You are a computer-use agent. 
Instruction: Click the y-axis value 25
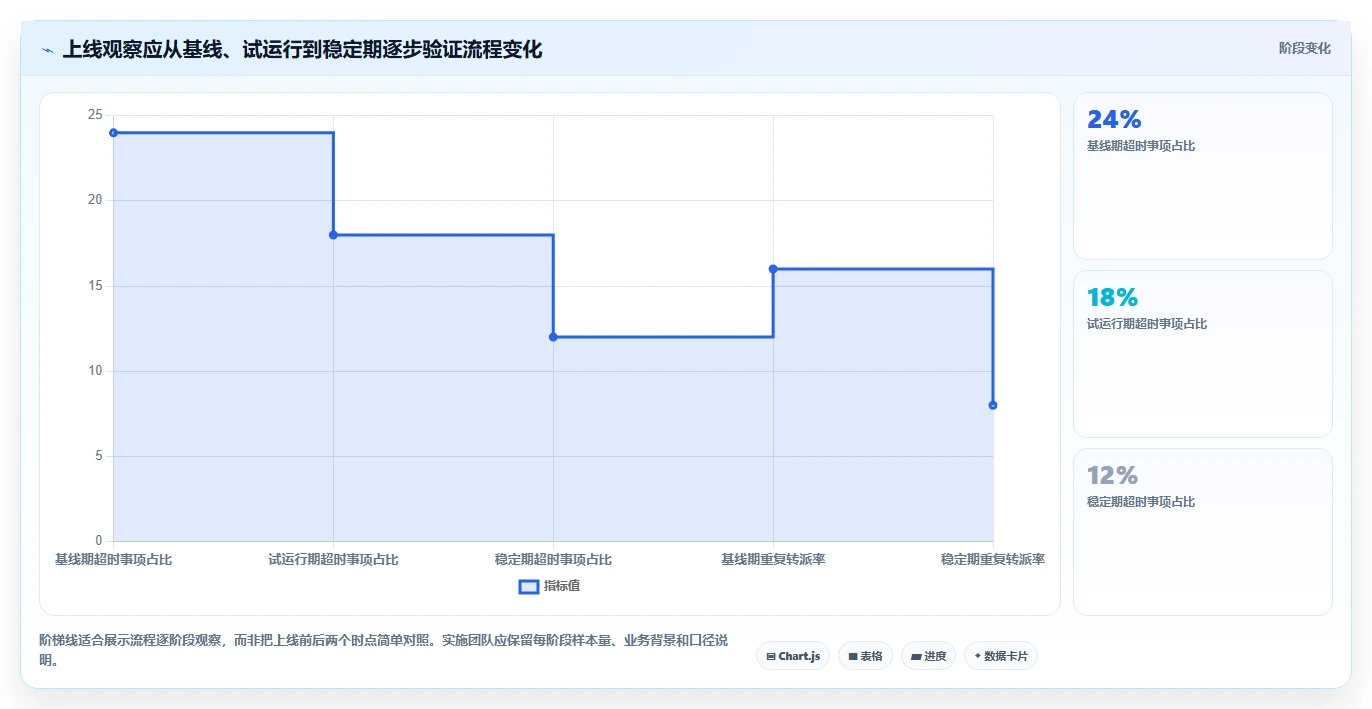[95, 115]
